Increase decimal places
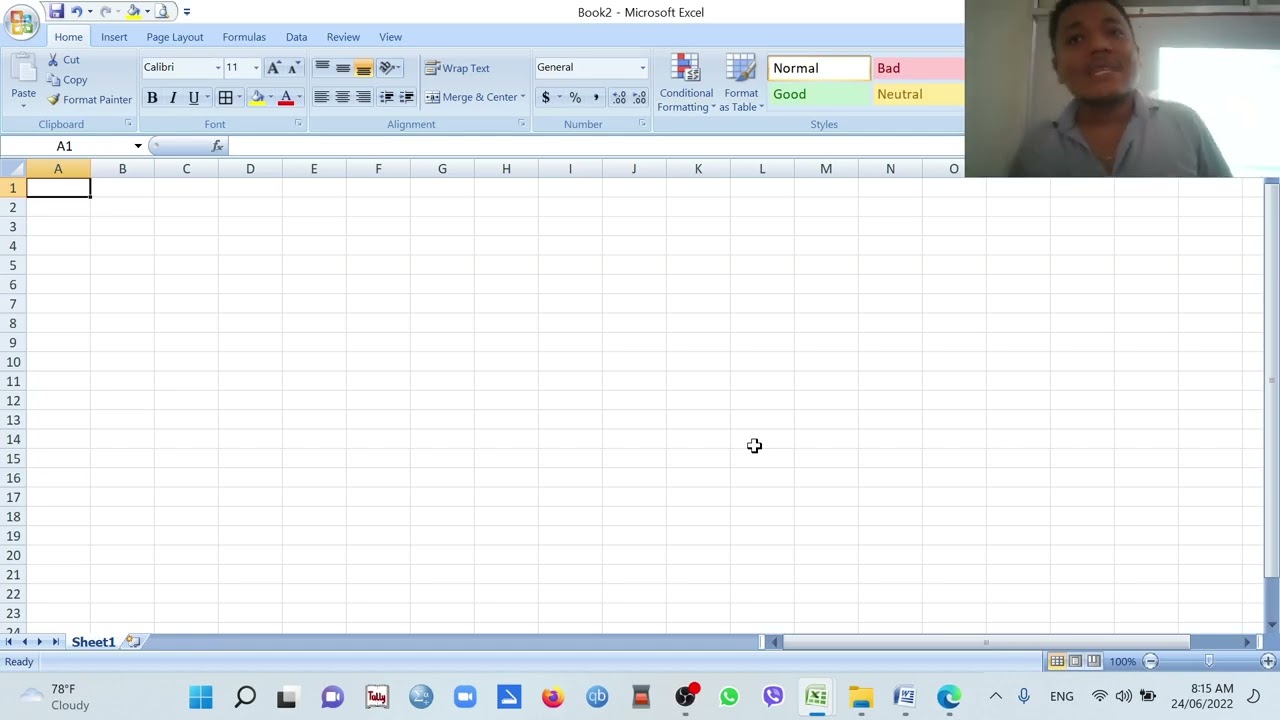This screenshot has width=1280, height=720. click(x=619, y=97)
